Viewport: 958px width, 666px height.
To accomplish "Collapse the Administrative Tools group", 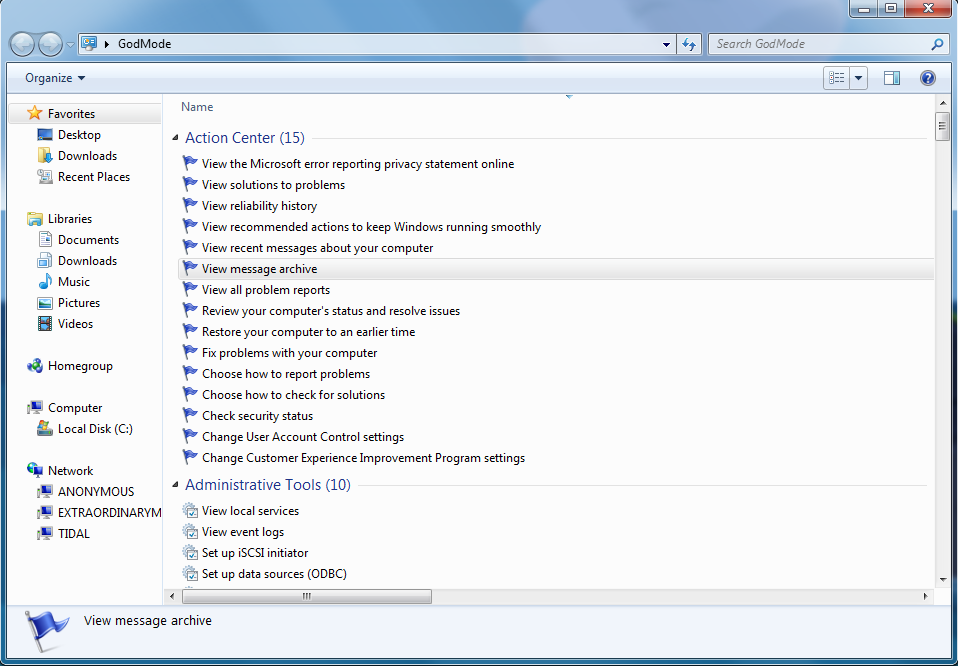I will [175, 485].
